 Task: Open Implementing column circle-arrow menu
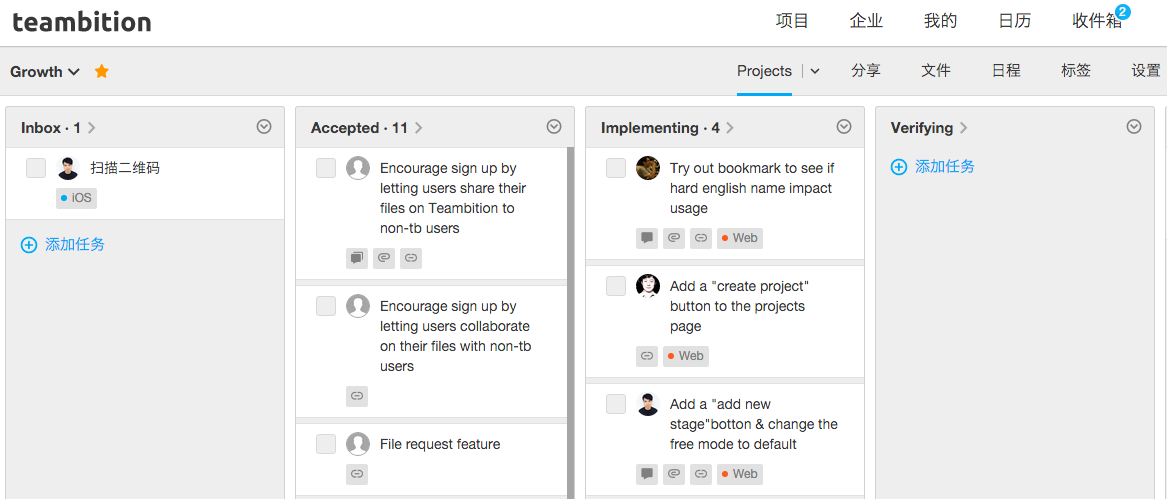[843, 127]
